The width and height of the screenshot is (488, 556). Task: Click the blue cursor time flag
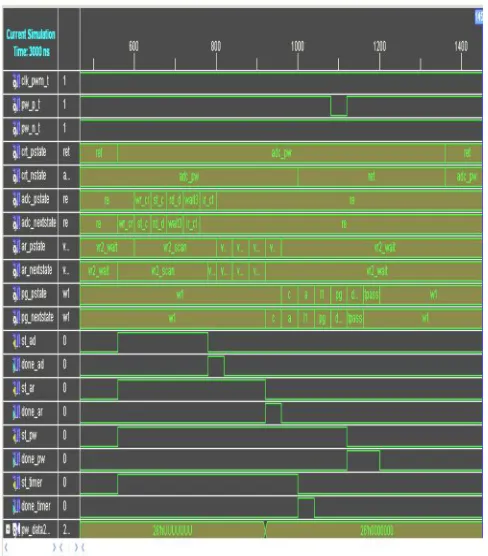coord(478,17)
